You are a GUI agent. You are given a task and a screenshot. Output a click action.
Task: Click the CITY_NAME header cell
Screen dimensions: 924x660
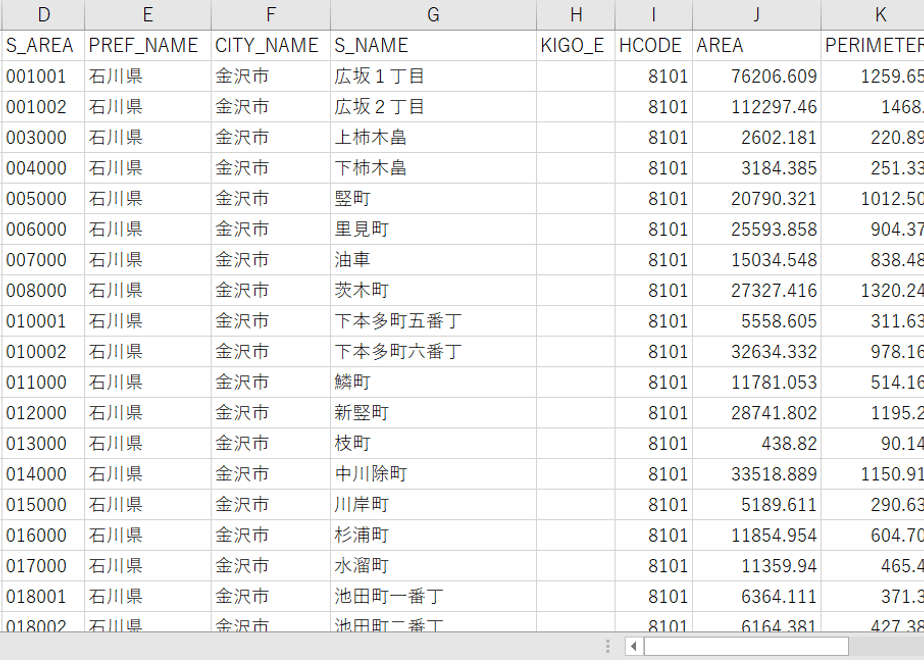pos(271,45)
